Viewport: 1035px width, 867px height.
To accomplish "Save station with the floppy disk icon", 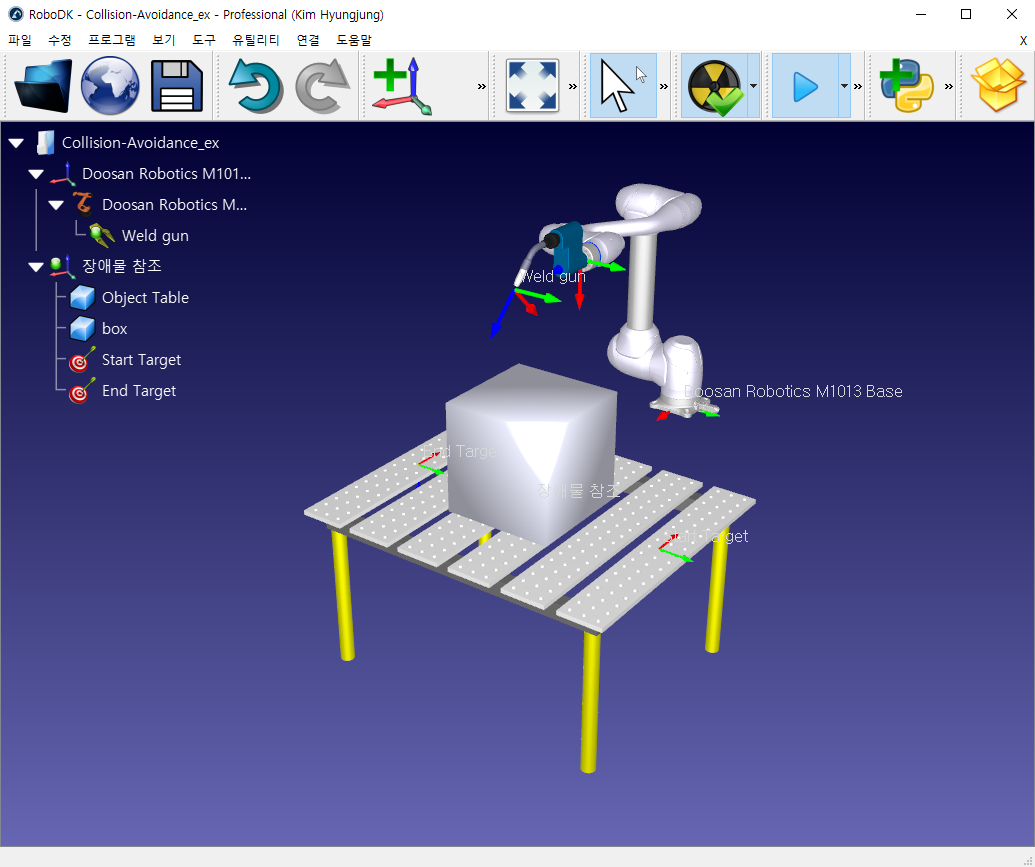I will [x=177, y=86].
